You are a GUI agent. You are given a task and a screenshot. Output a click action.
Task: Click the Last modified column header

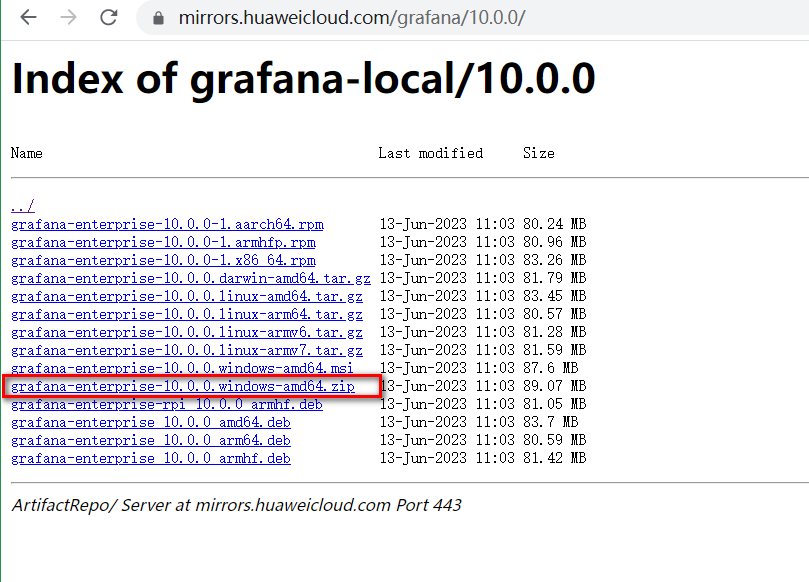(431, 153)
